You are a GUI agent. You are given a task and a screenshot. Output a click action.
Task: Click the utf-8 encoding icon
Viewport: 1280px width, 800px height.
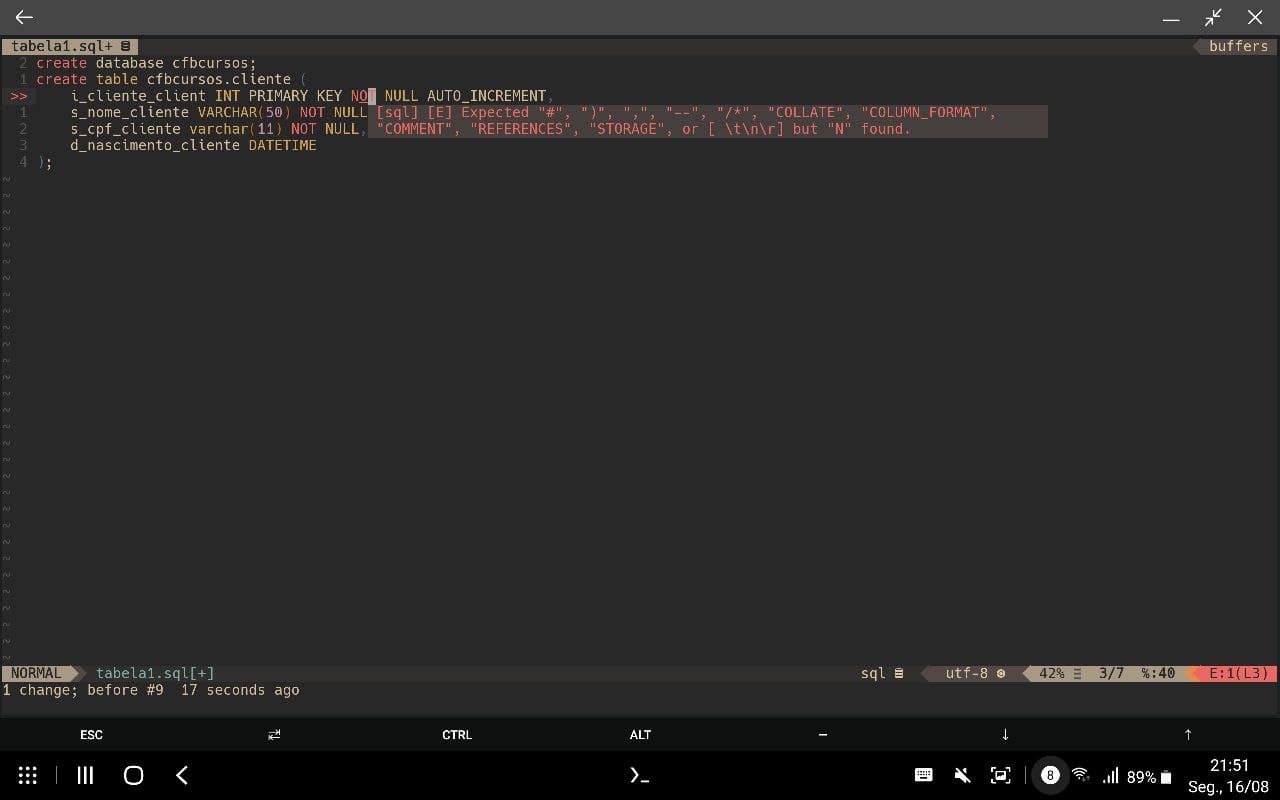[1002, 673]
